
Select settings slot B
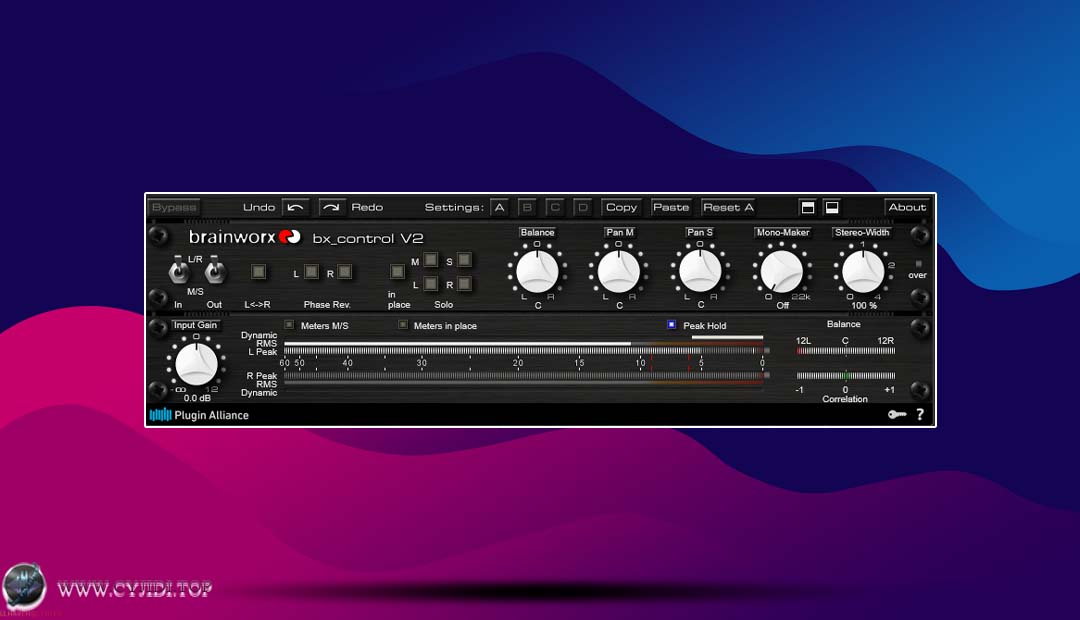pos(527,207)
